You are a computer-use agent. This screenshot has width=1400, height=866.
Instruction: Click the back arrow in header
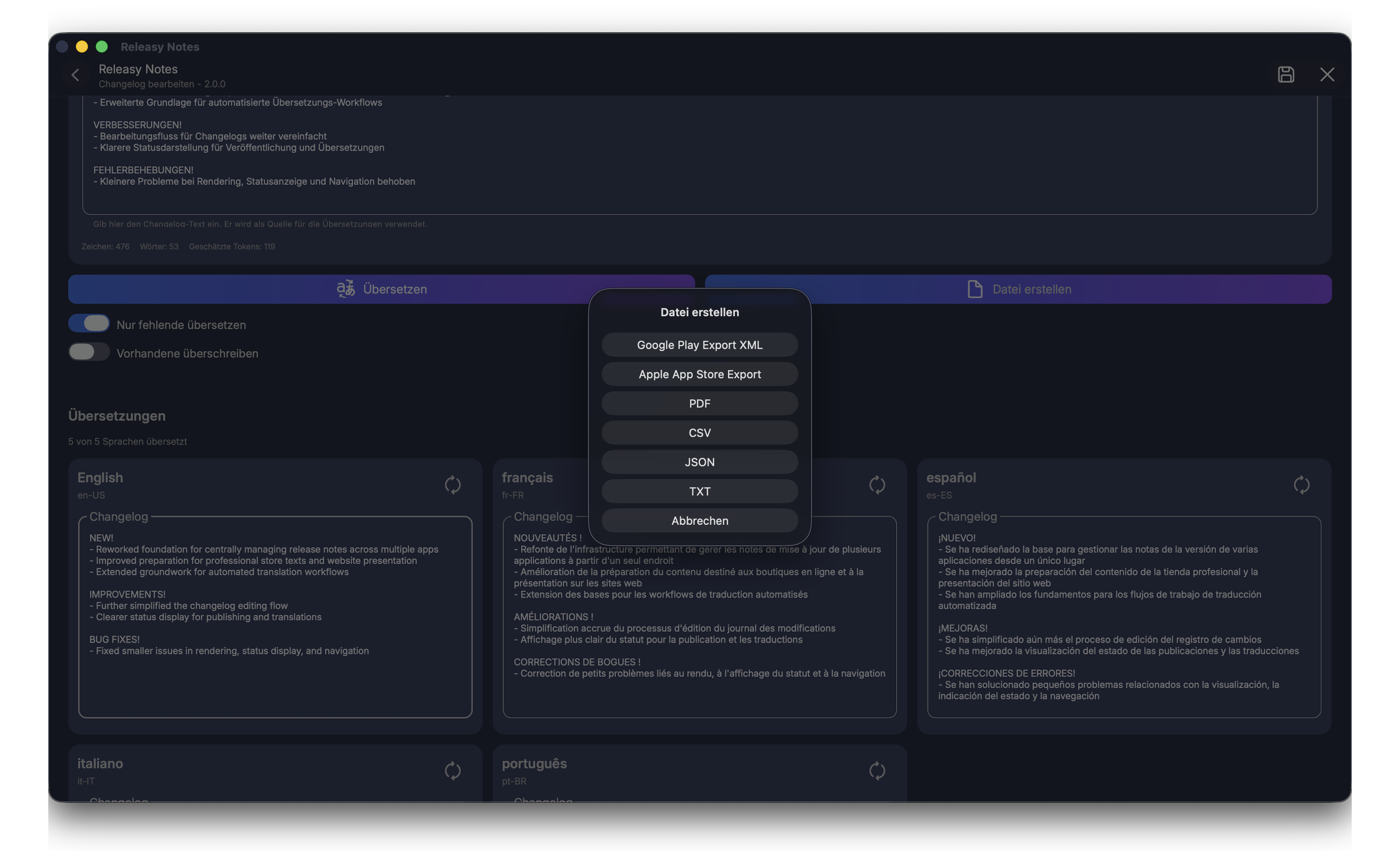tap(75, 75)
